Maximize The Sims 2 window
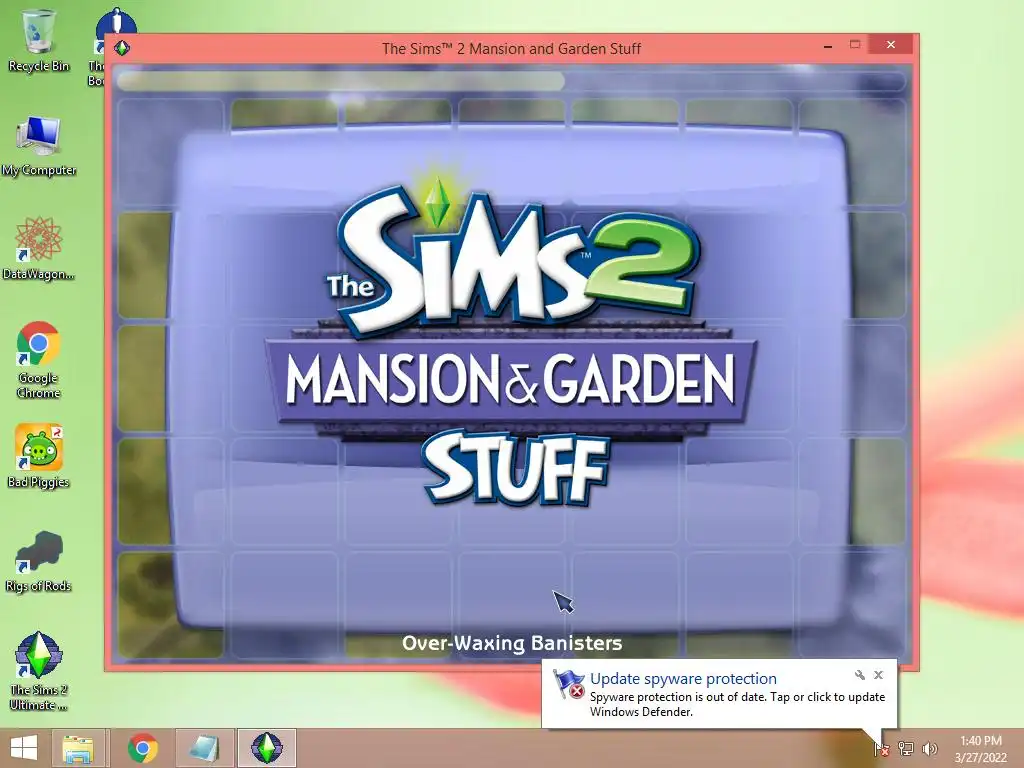The image size is (1024, 768). tap(855, 44)
